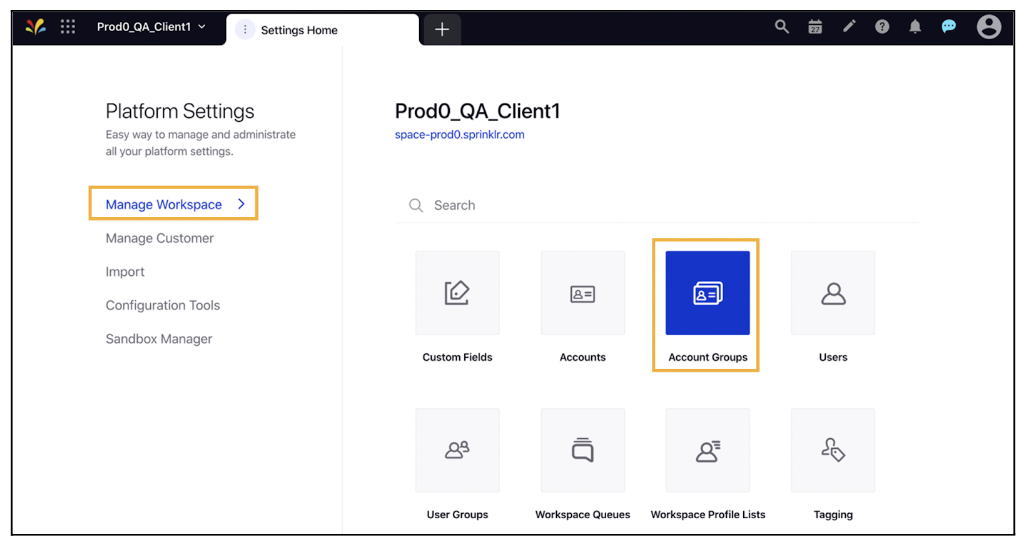Open the app launcher grid icon
The image size is (1024, 548).
[68, 27]
